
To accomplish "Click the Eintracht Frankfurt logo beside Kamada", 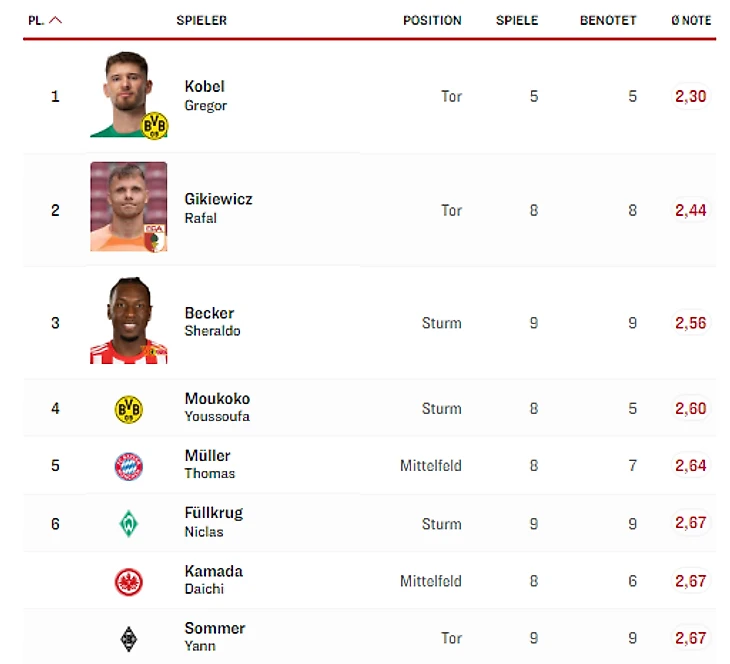I will coord(128,582).
